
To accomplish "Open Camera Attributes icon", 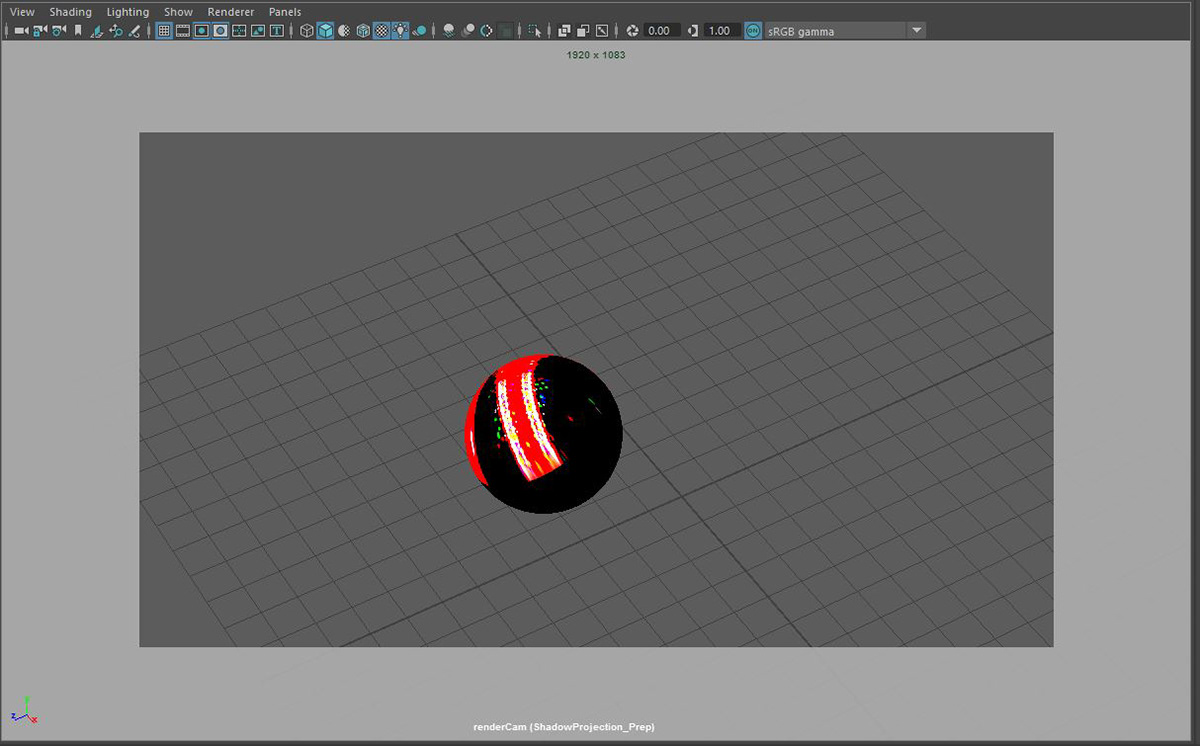I will [59, 31].
